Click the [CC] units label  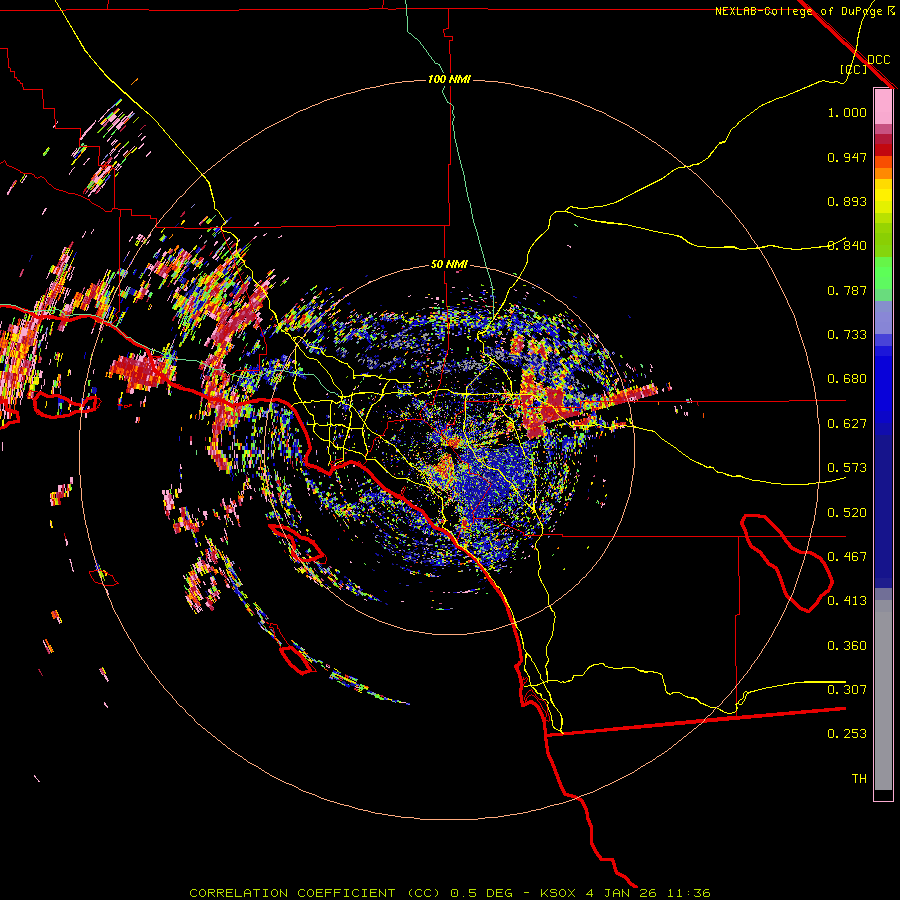point(854,69)
